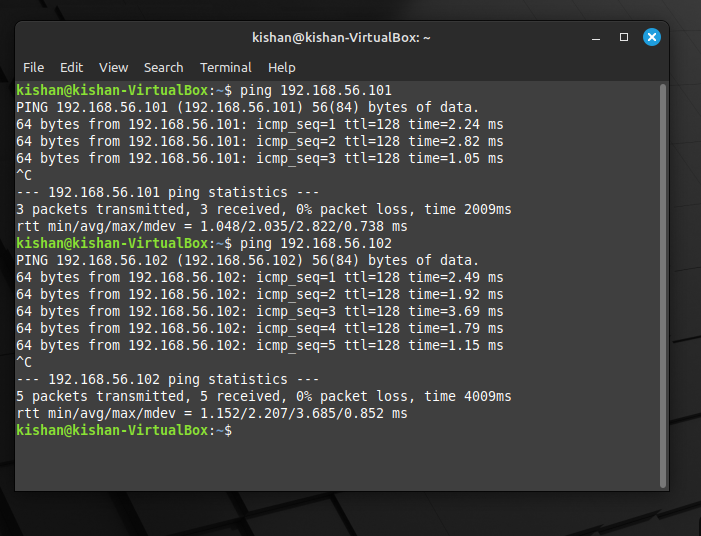Click the reply line with time=2.24 ms
The width and height of the screenshot is (701, 536).
pos(260,124)
